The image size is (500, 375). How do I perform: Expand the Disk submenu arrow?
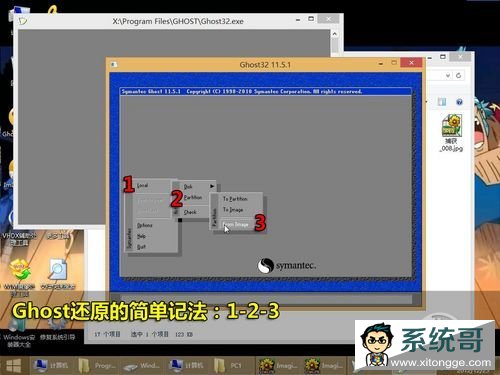tap(212, 186)
